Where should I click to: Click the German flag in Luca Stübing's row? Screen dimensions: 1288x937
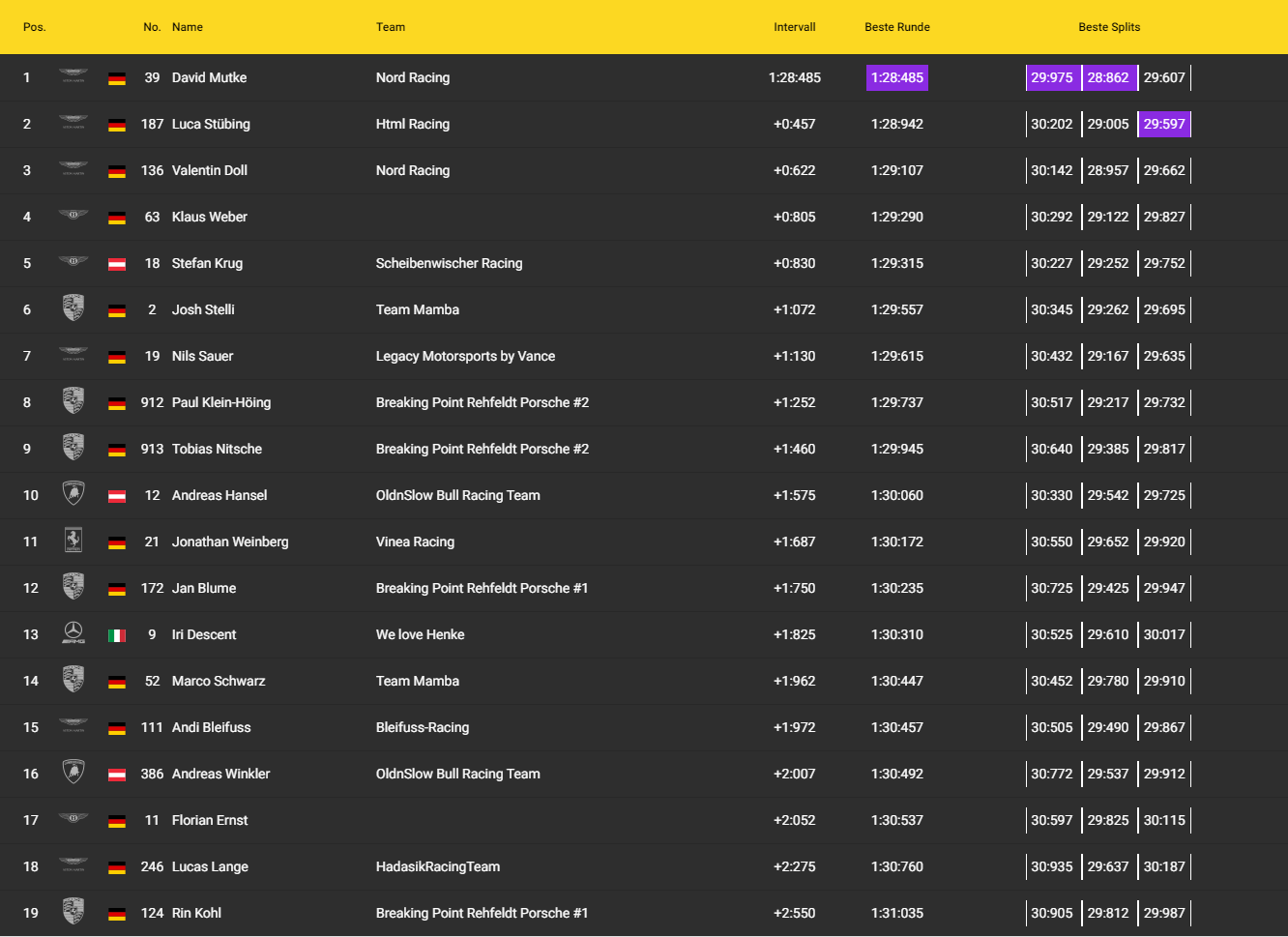[x=117, y=125]
